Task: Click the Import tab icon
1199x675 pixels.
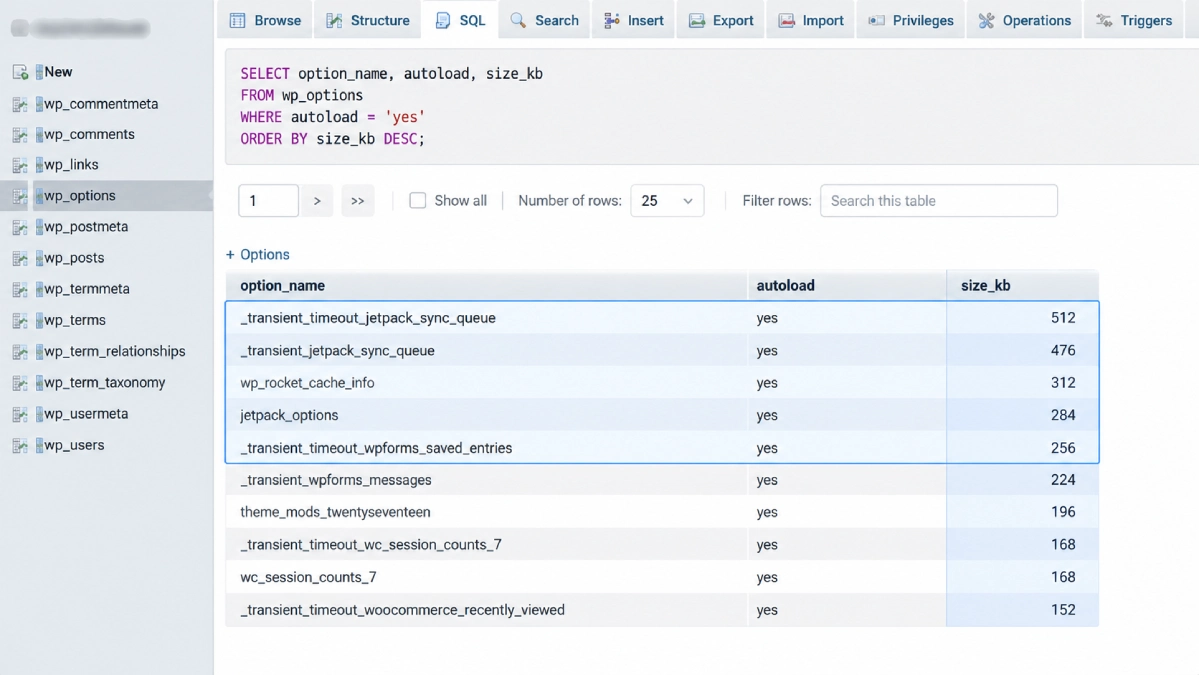Action: coord(786,21)
